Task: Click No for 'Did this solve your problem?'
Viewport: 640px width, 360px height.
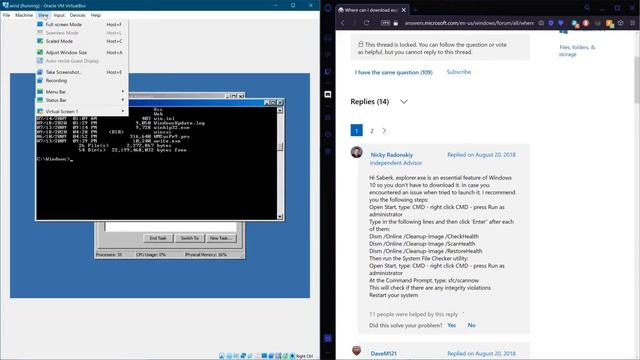Action: [x=471, y=325]
